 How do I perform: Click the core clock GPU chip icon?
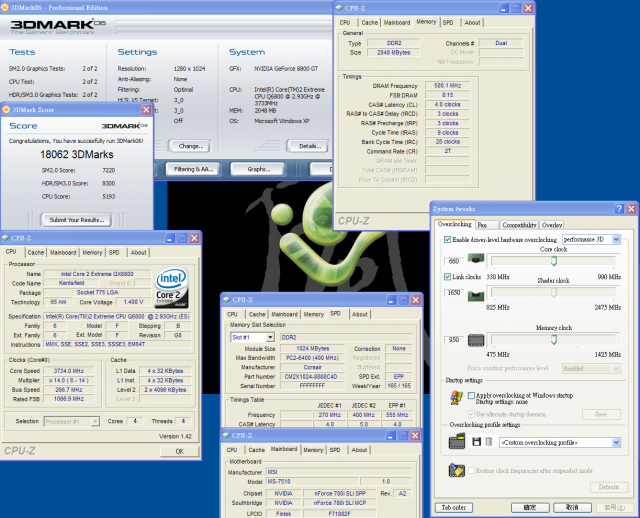[476, 259]
